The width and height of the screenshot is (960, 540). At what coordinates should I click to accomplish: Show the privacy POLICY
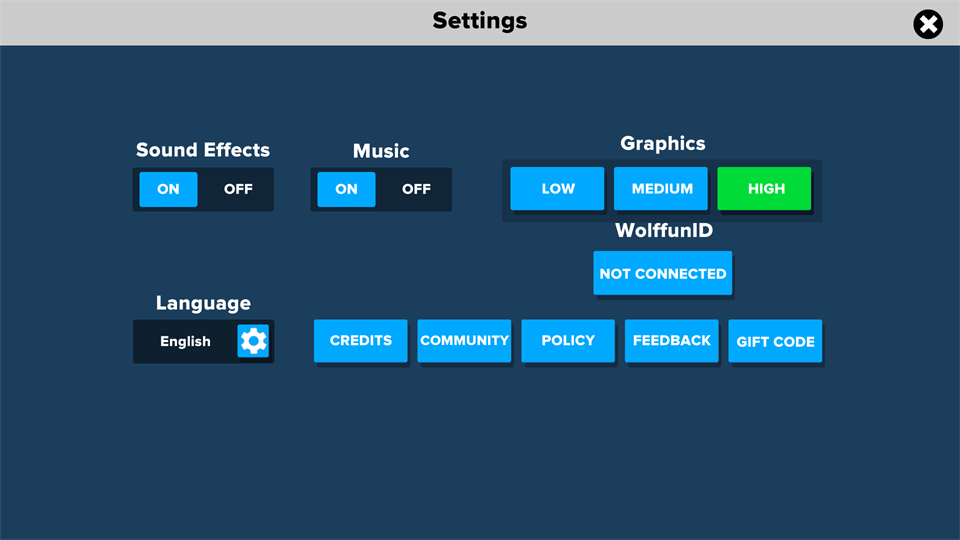pos(568,341)
